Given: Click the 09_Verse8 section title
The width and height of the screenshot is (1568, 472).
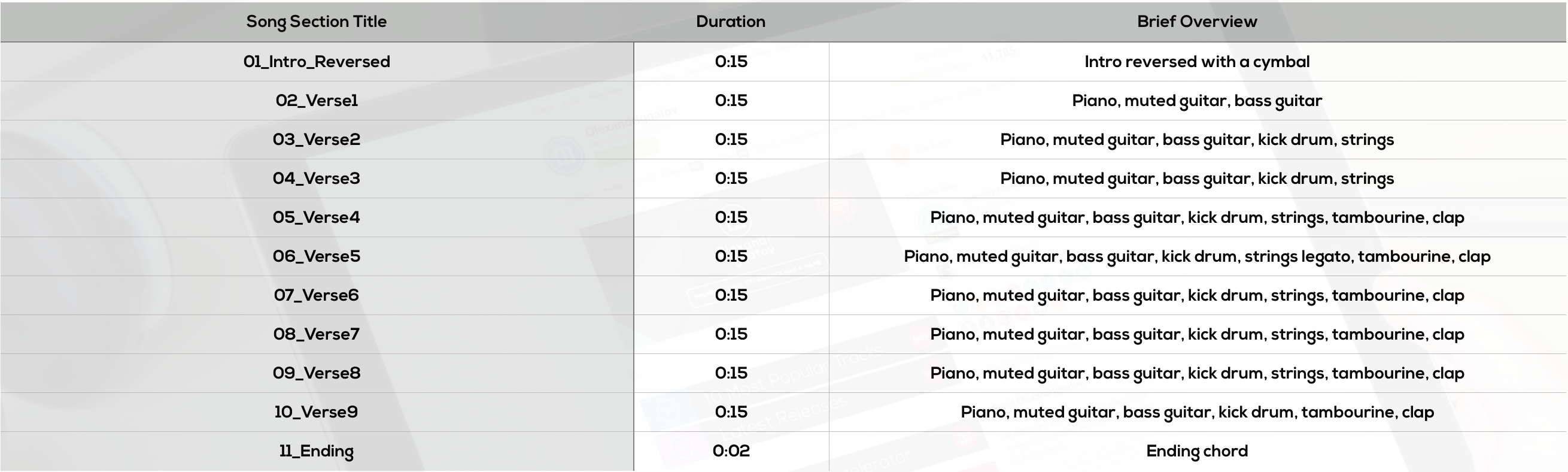Looking at the screenshot, I should click(x=317, y=373).
